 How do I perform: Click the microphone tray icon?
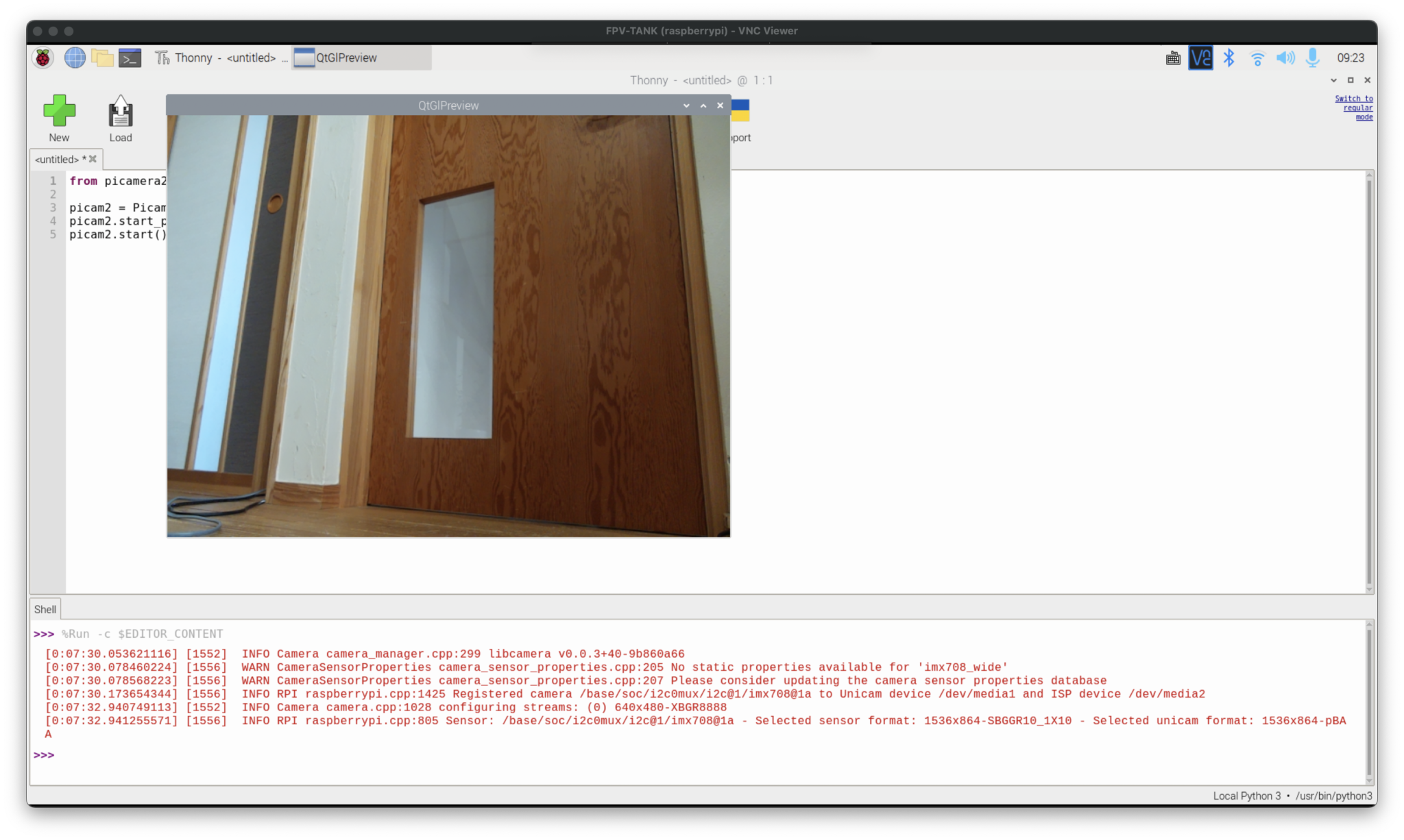click(x=1312, y=58)
